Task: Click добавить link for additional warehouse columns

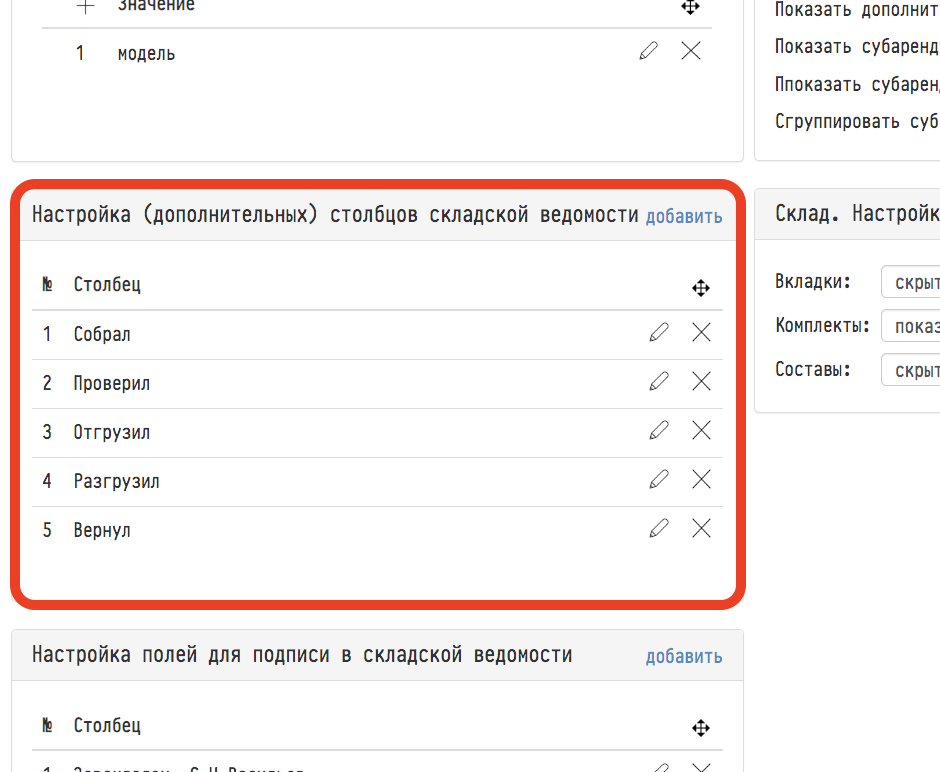Action: click(x=684, y=217)
